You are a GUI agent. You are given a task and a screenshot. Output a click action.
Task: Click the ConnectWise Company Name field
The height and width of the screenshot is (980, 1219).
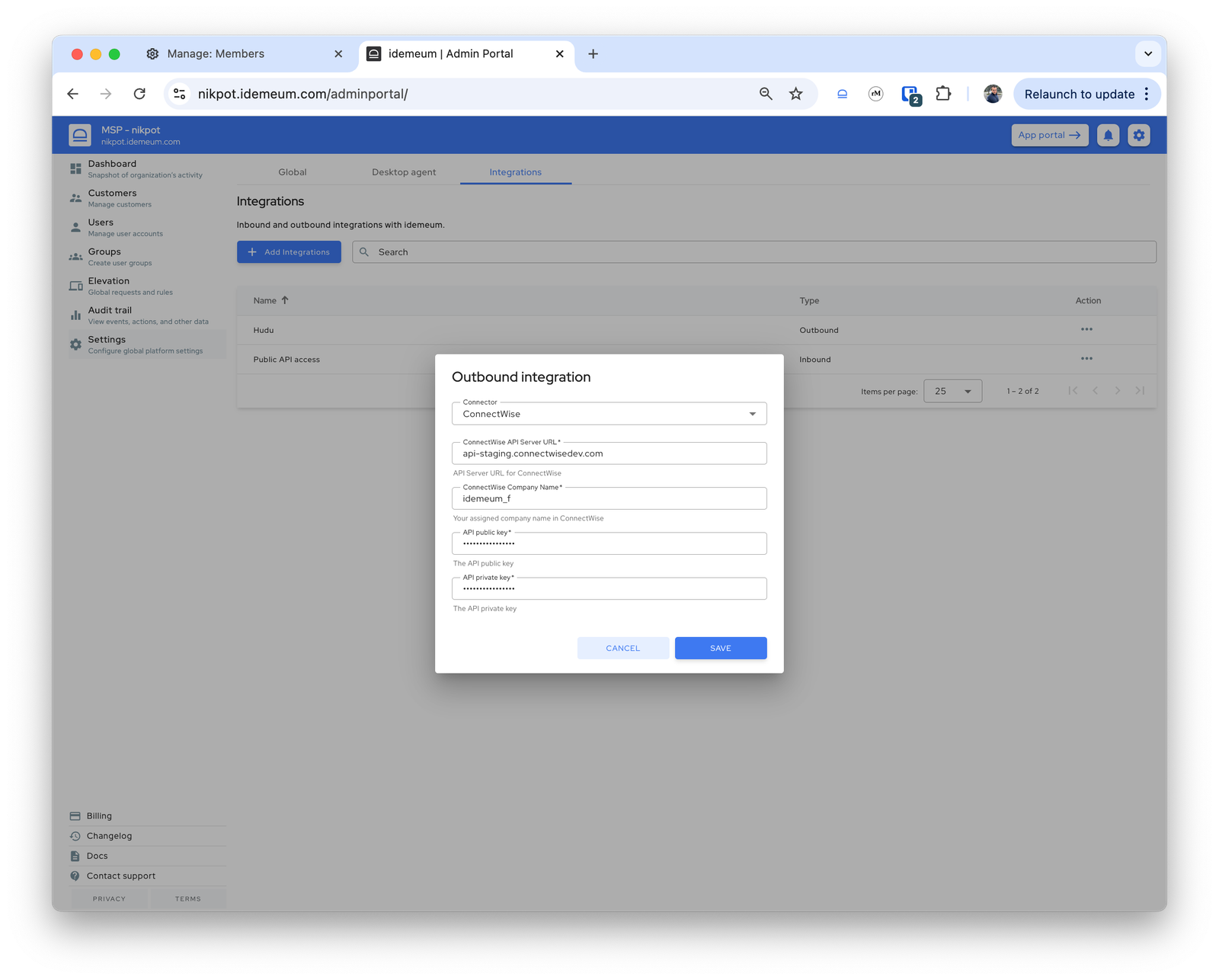[609, 498]
